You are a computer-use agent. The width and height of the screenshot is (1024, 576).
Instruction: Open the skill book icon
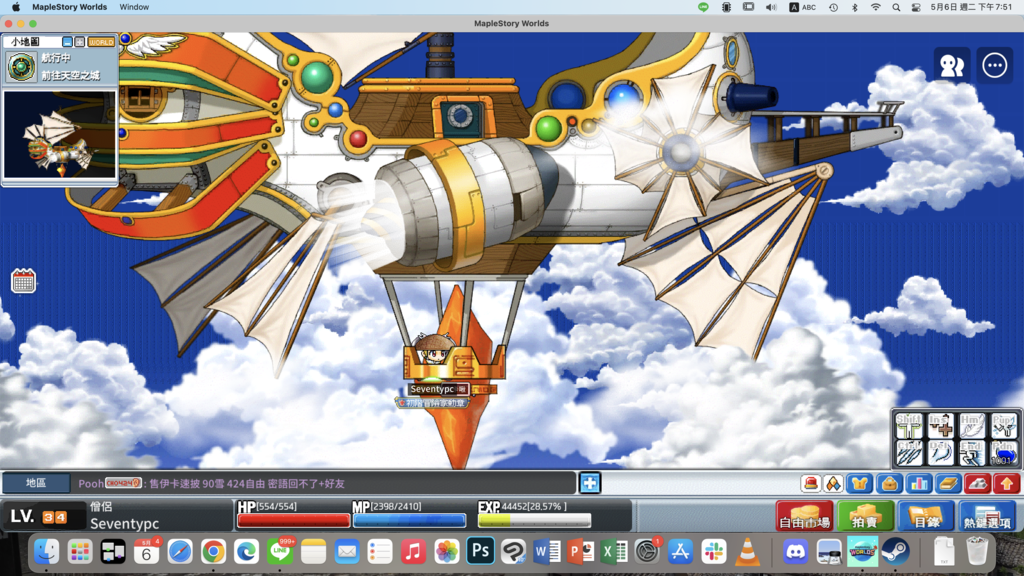948,483
